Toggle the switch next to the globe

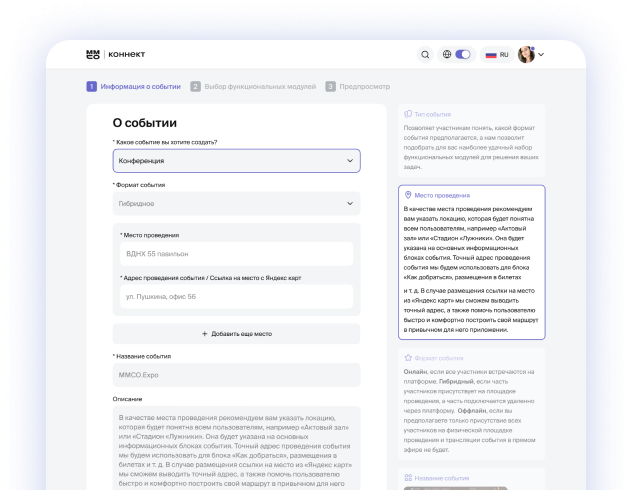tap(463, 54)
